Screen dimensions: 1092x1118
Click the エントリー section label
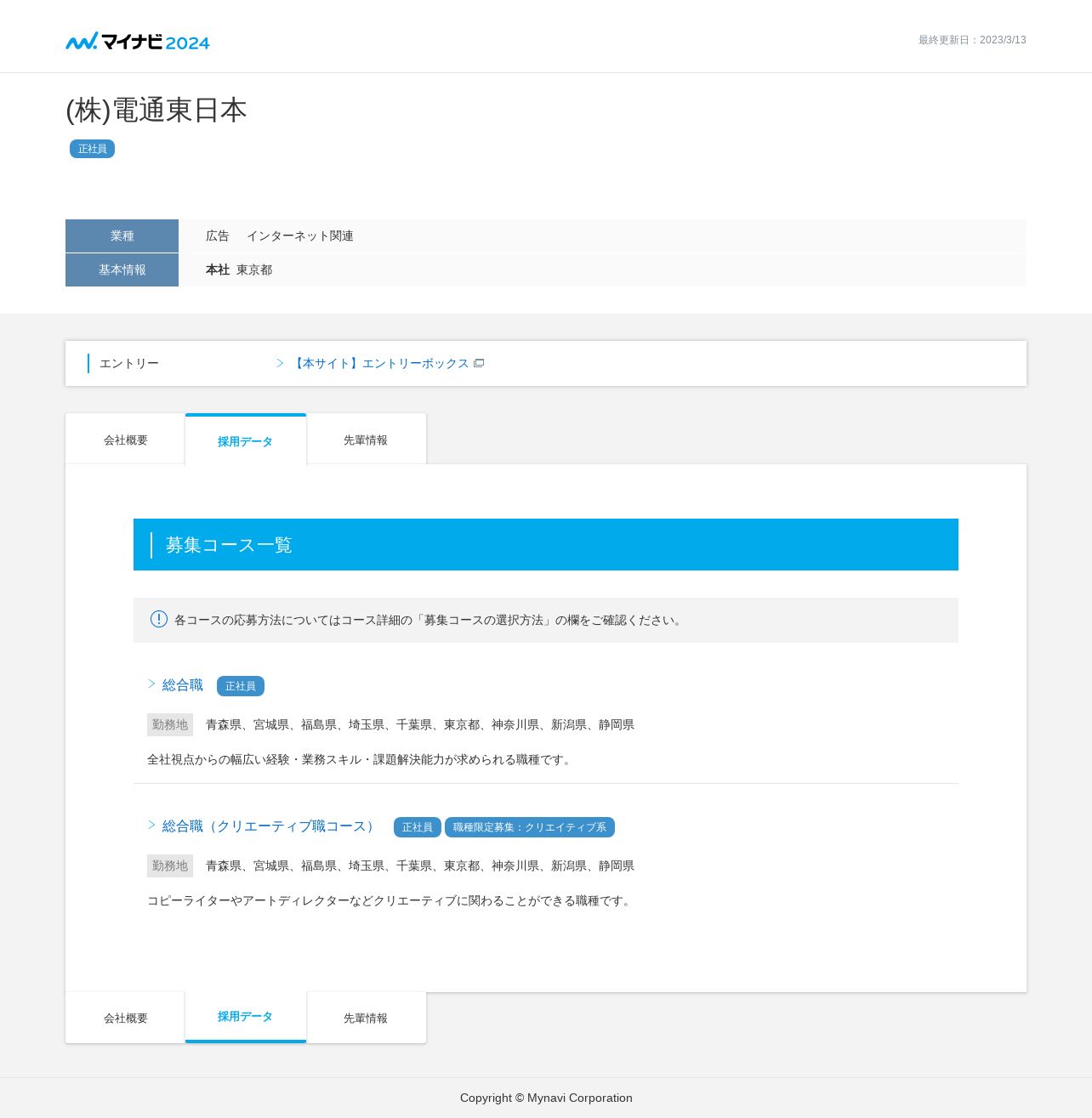coord(129,363)
